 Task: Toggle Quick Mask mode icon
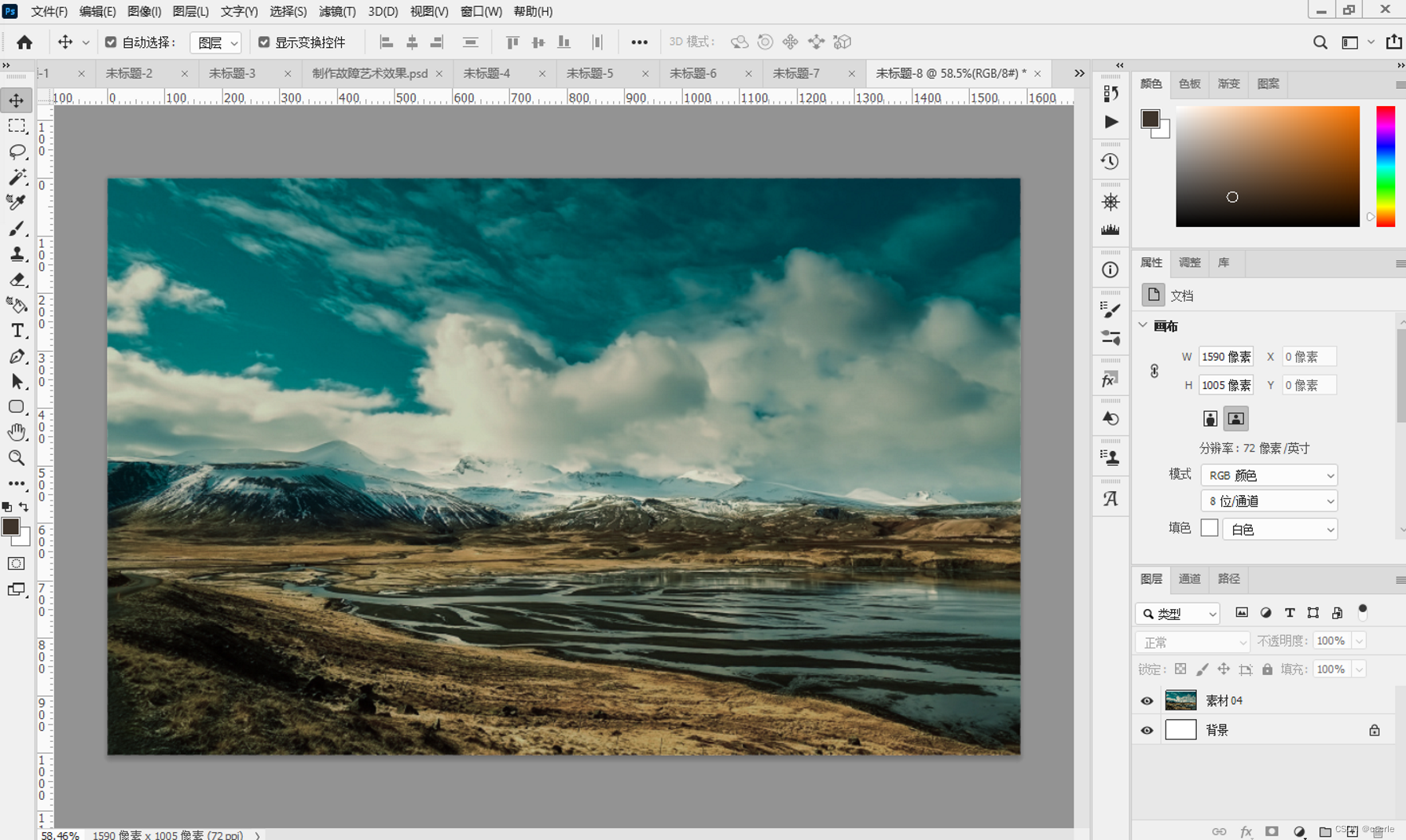16,563
